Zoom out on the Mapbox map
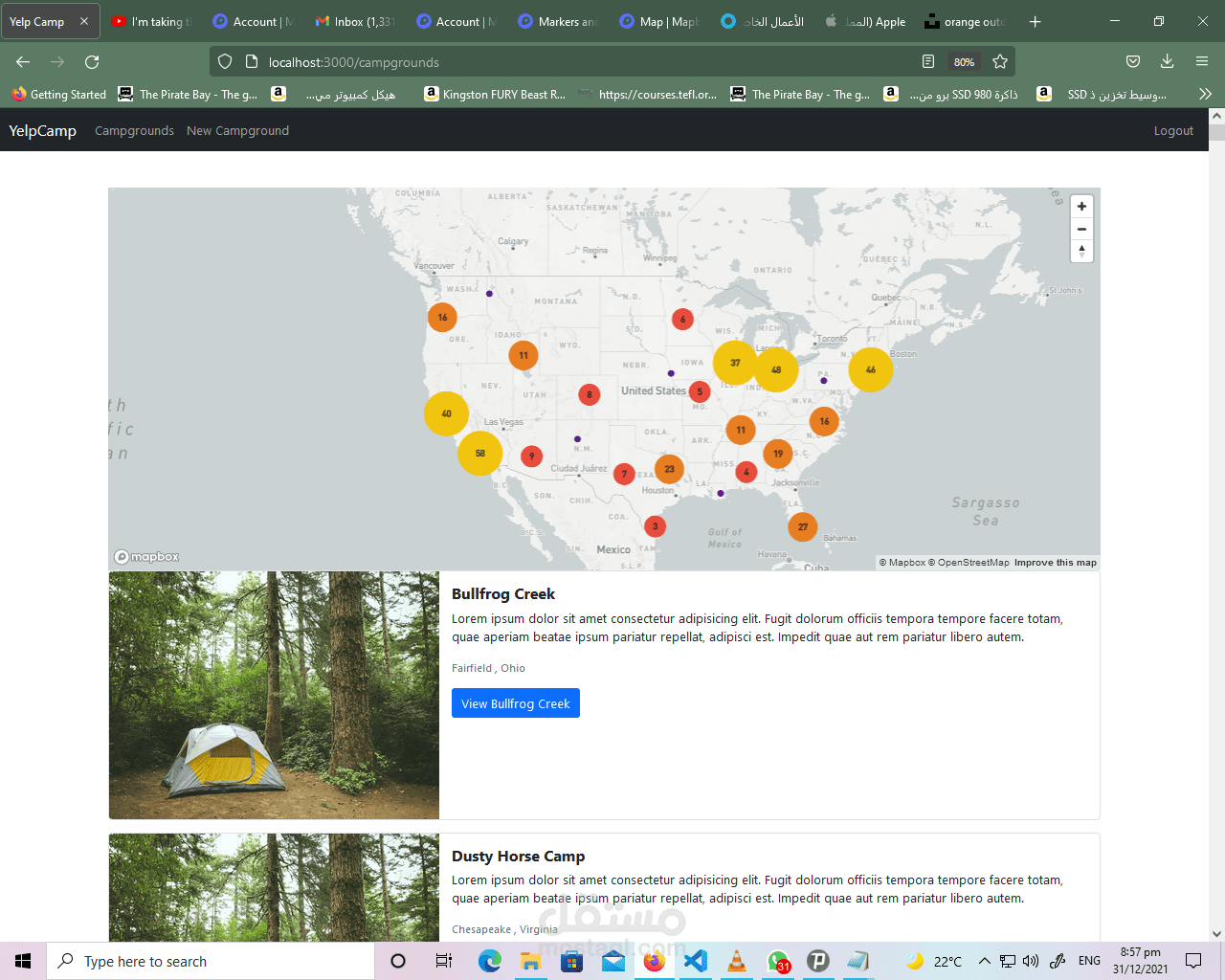The width and height of the screenshot is (1225, 980). point(1081,230)
